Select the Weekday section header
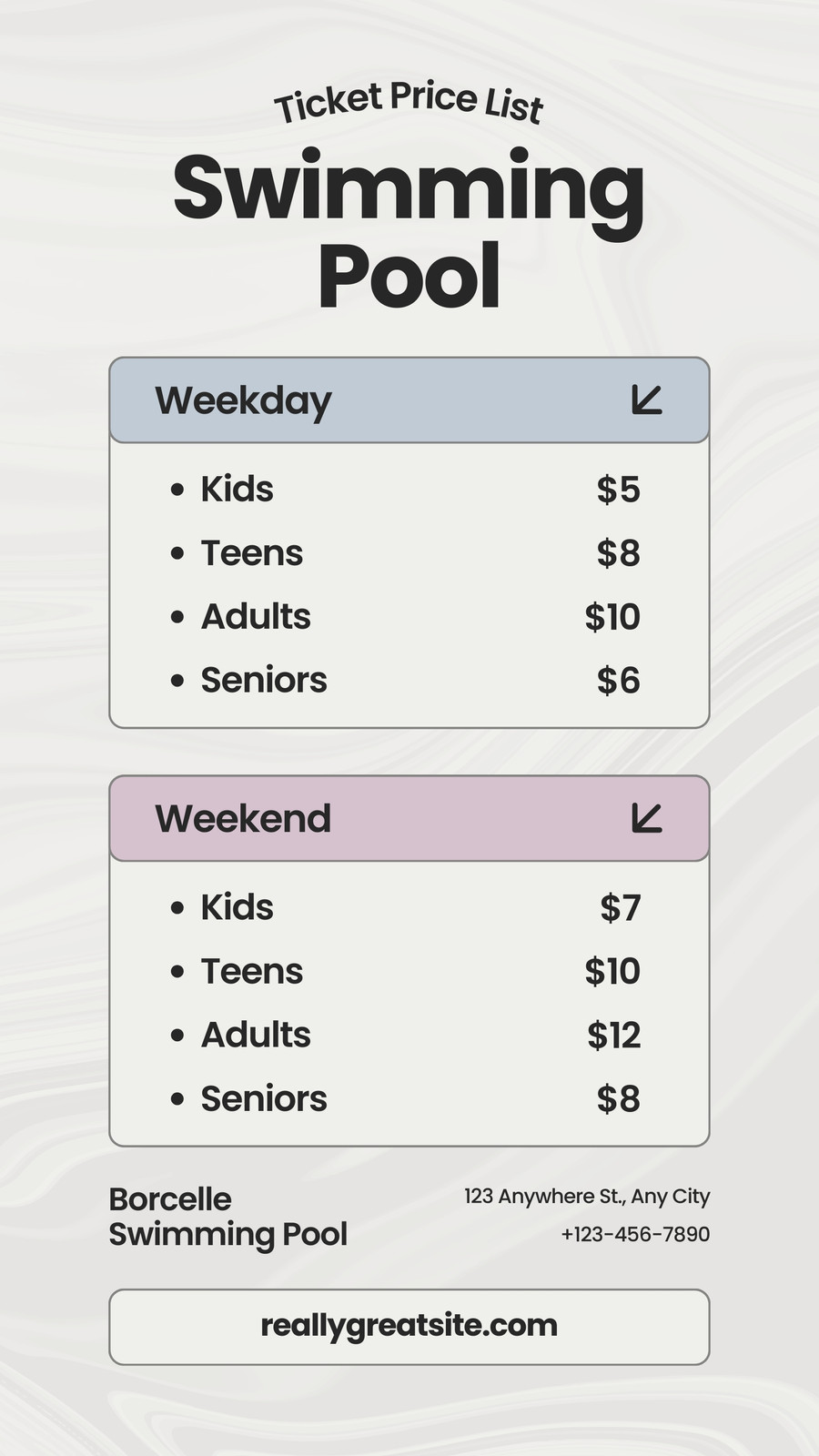 click(409, 400)
